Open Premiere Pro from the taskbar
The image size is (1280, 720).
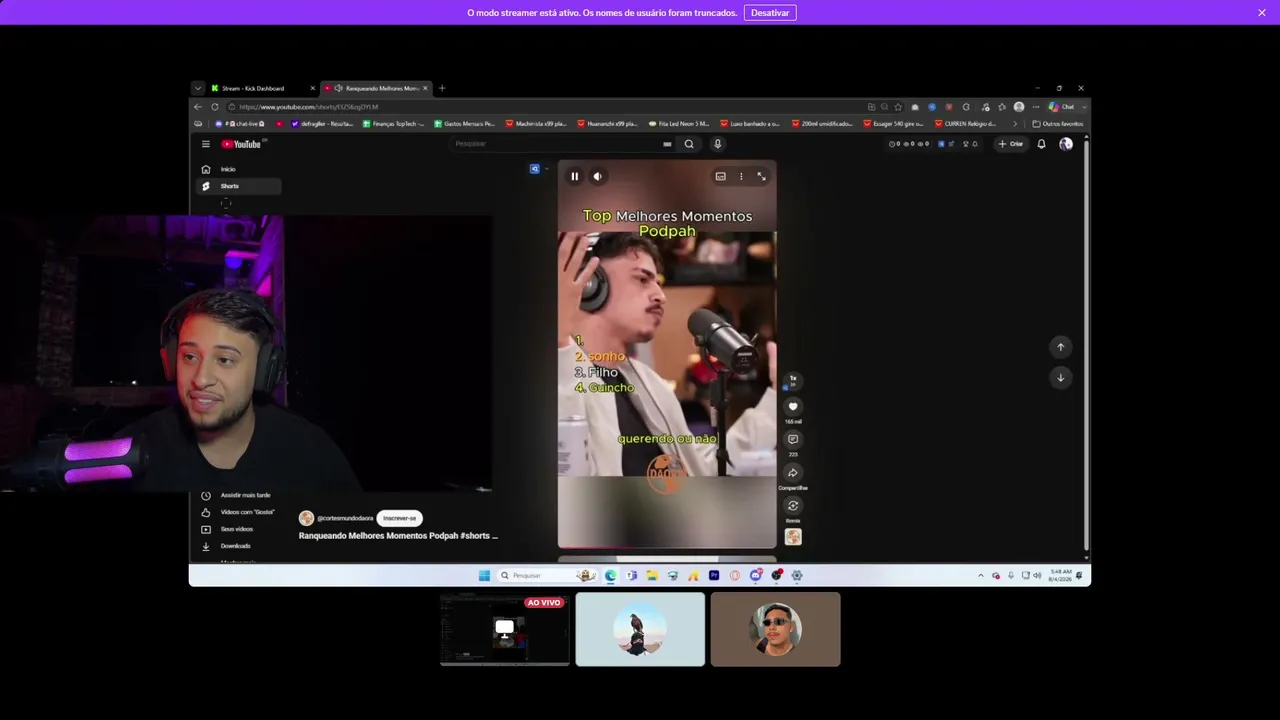(x=714, y=575)
